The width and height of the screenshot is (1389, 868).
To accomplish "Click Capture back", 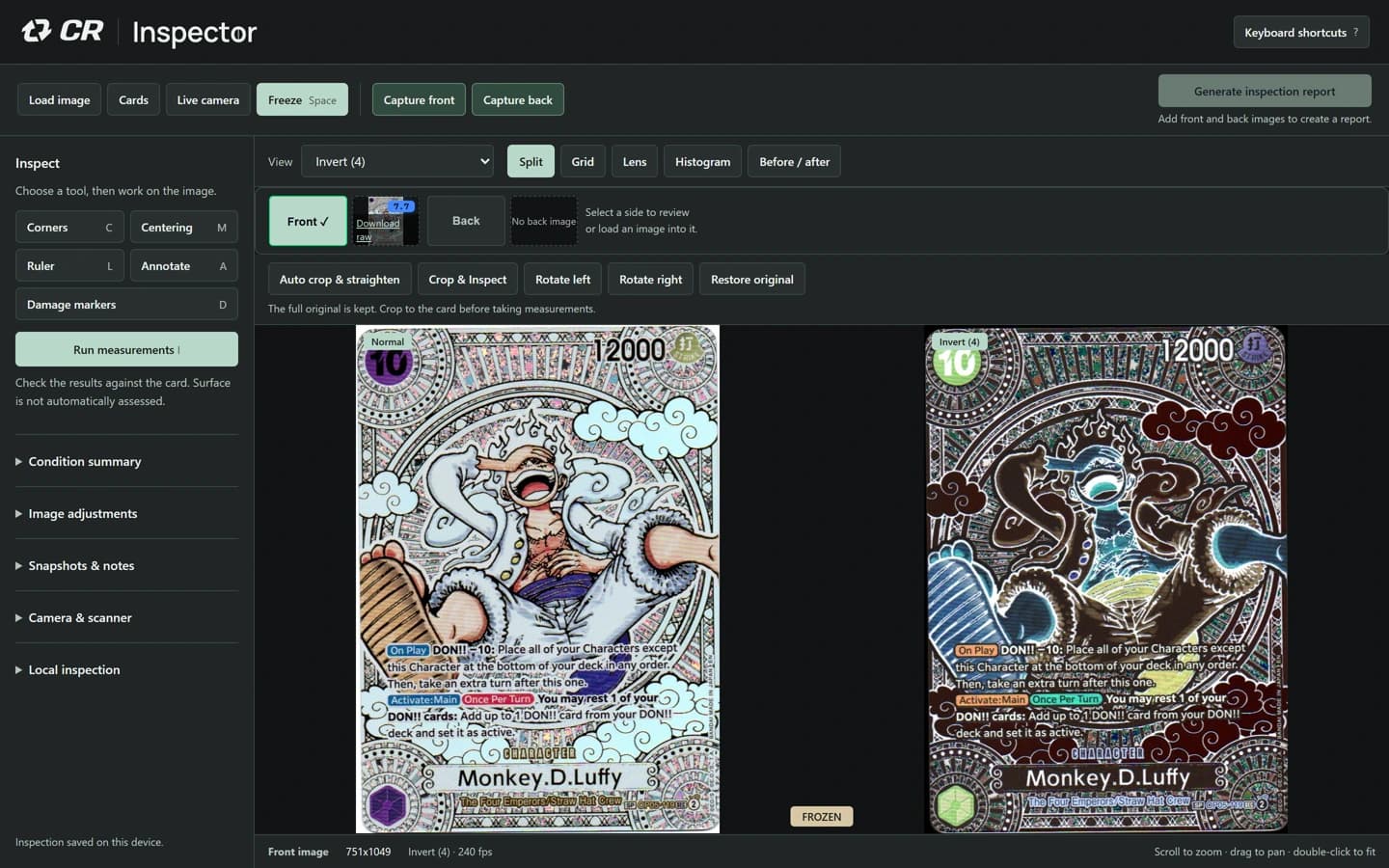I will click(x=518, y=99).
